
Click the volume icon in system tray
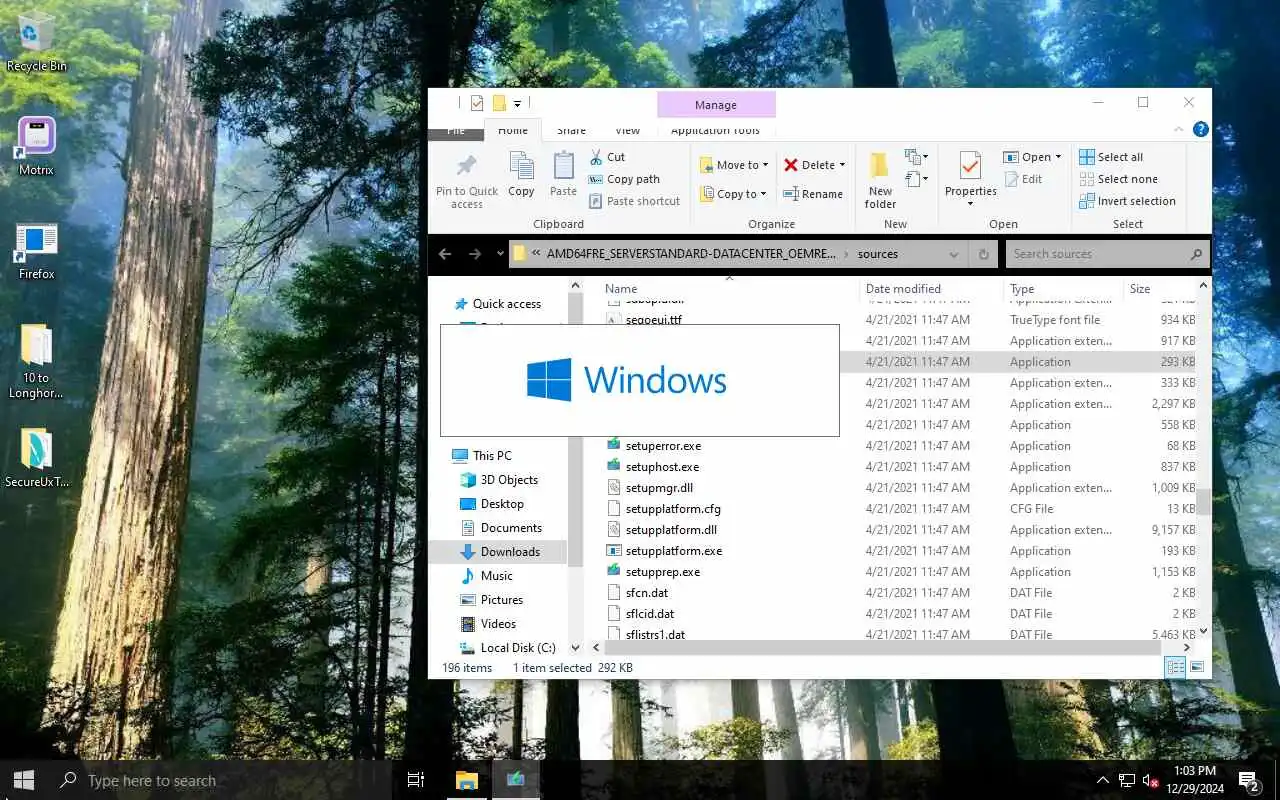(x=1150, y=780)
